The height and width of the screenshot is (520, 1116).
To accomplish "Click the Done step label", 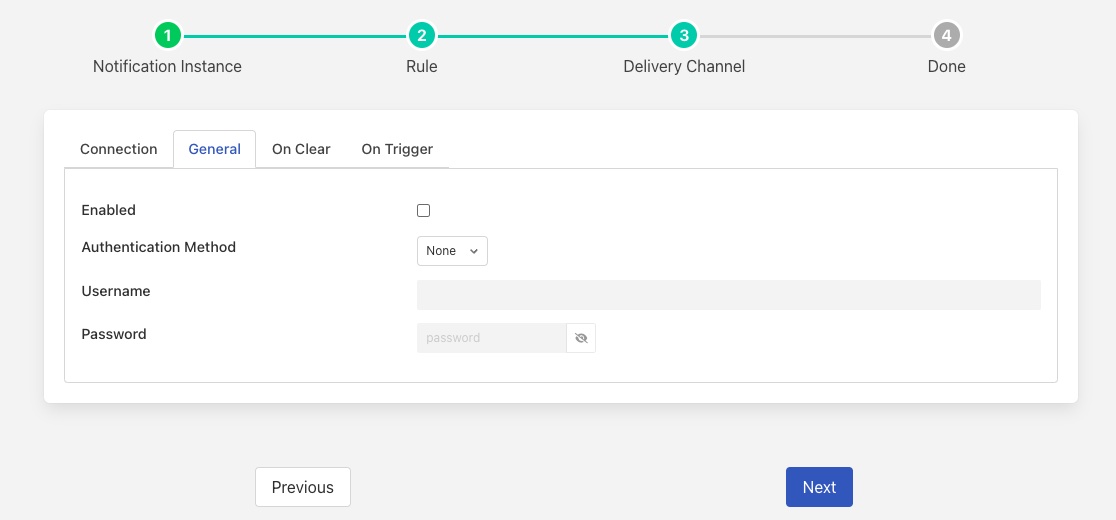I will tap(946, 67).
